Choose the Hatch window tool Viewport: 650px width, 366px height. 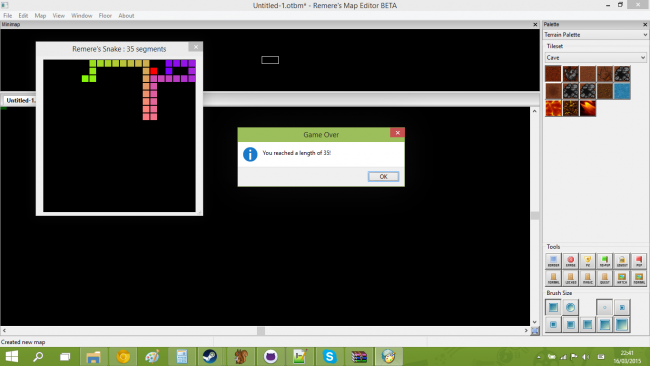click(622, 278)
